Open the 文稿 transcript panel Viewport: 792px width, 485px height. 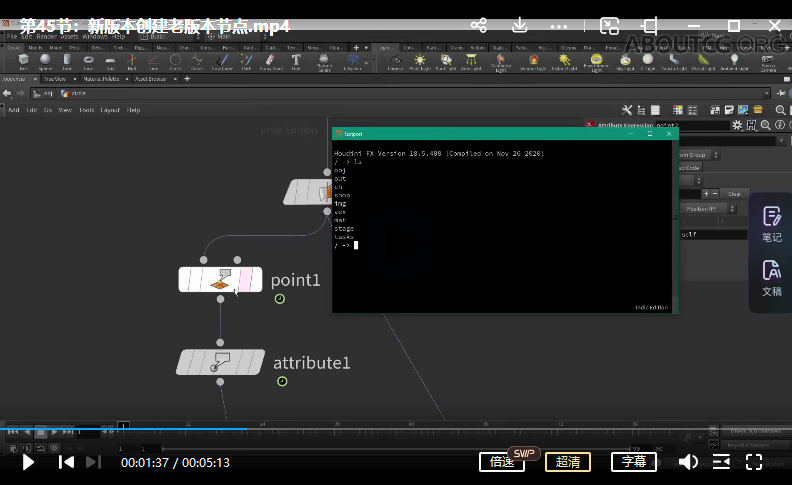pos(771,277)
